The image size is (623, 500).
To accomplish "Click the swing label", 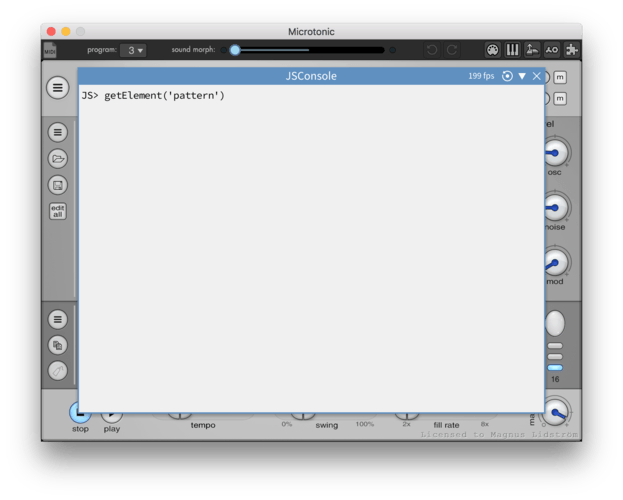I will point(327,425).
